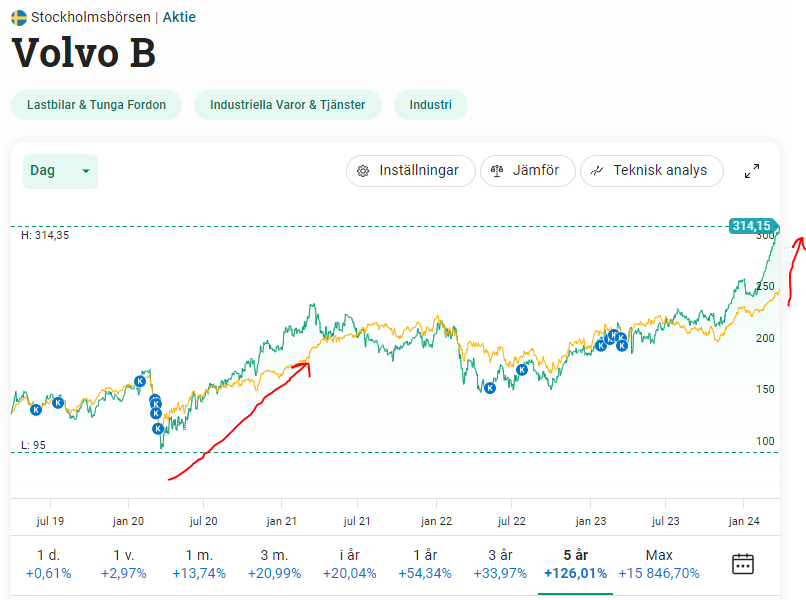806x600 pixels.
Task: Click chart icon in Teknisk analys button
Action: tap(597, 171)
